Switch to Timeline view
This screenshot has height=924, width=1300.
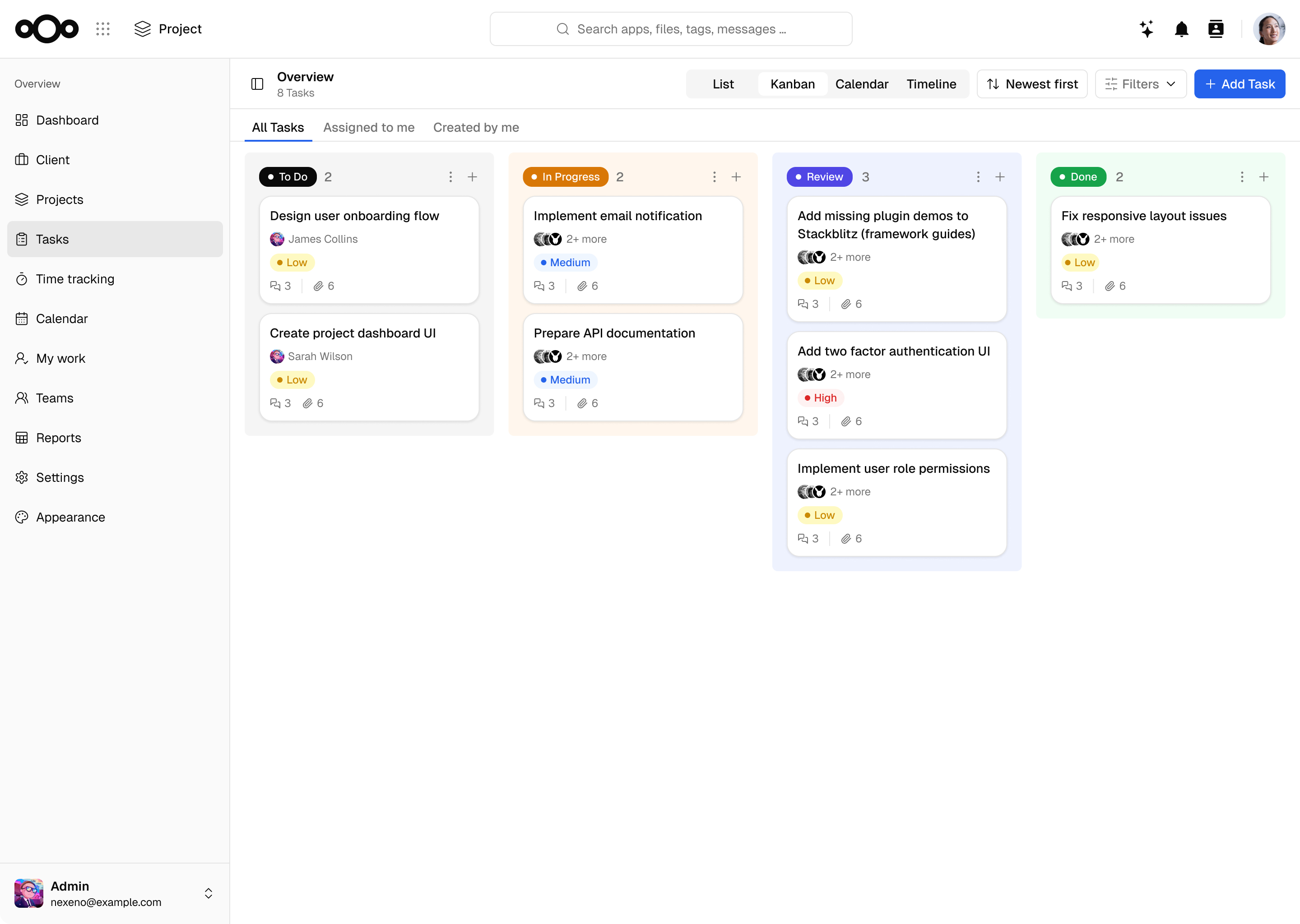point(931,84)
